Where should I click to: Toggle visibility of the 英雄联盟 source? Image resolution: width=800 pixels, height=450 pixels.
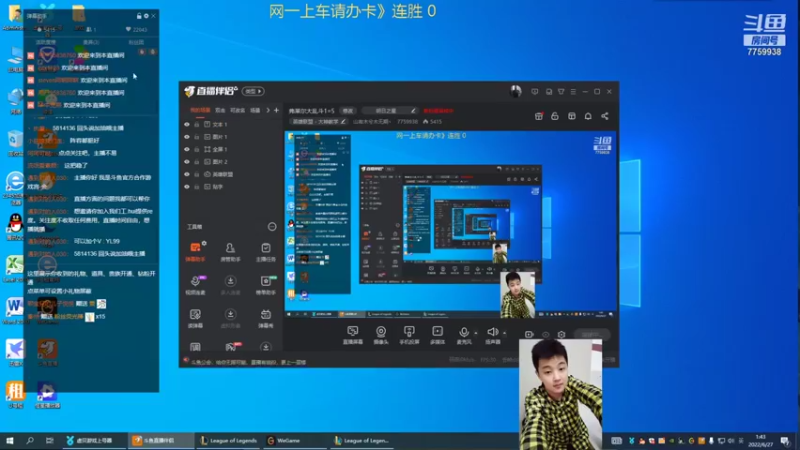point(187,174)
